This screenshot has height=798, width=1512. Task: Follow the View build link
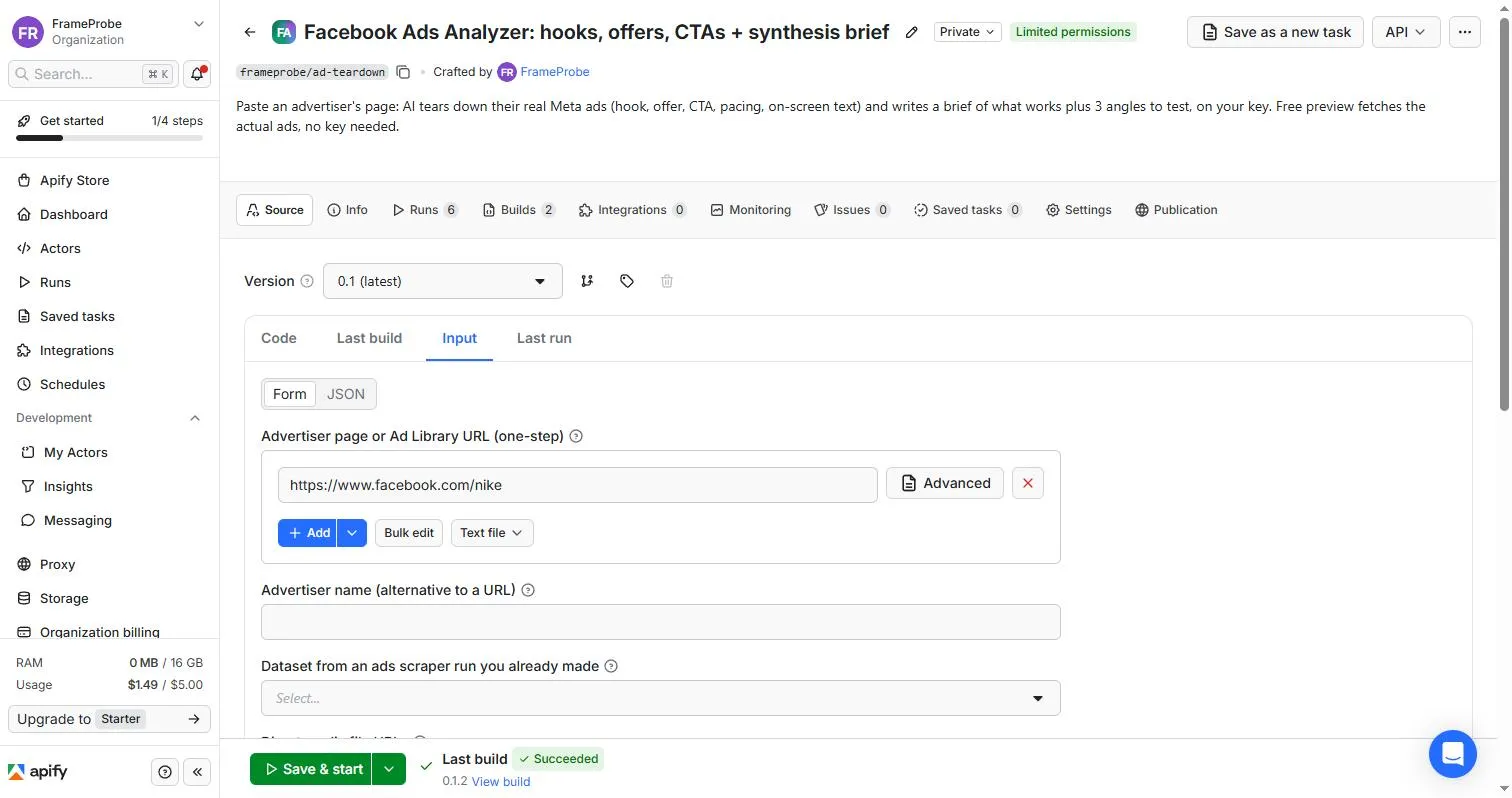[501, 782]
